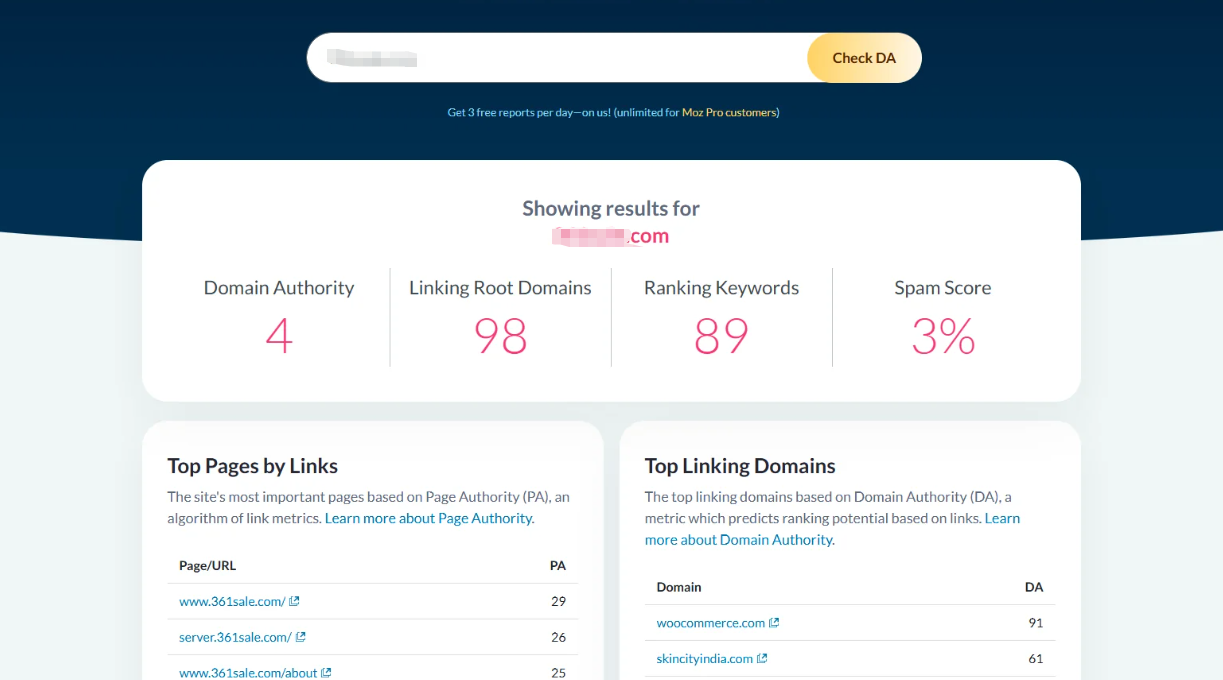
Task: Click external icon beside skincityindia.com
Action: [x=763, y=659]
